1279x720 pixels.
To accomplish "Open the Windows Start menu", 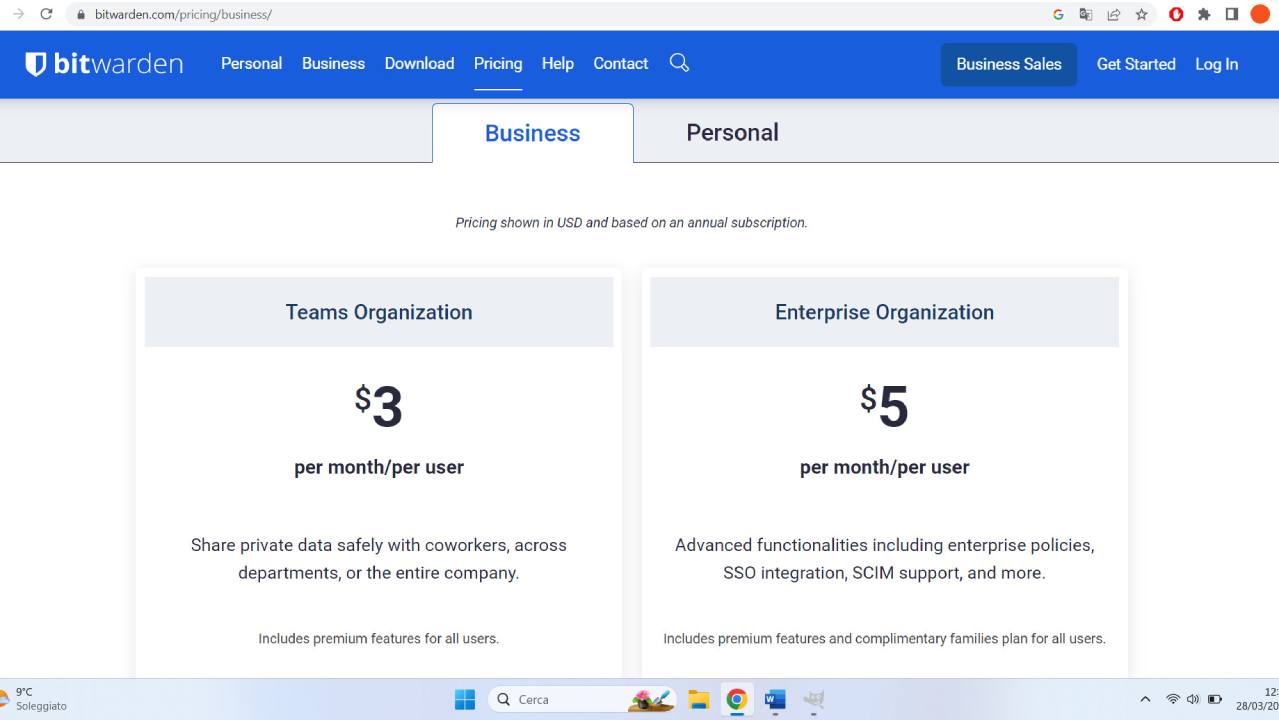I will click(x=465, y=699).
